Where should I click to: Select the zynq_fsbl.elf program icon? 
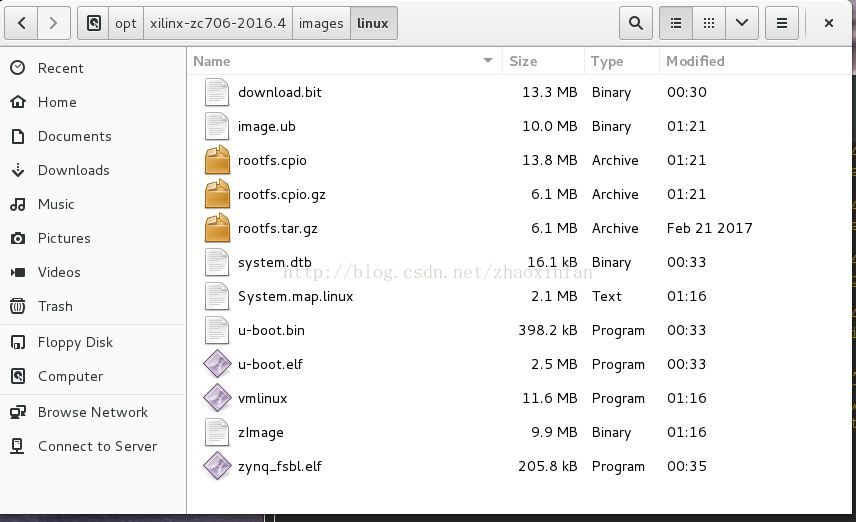(217, 466)
